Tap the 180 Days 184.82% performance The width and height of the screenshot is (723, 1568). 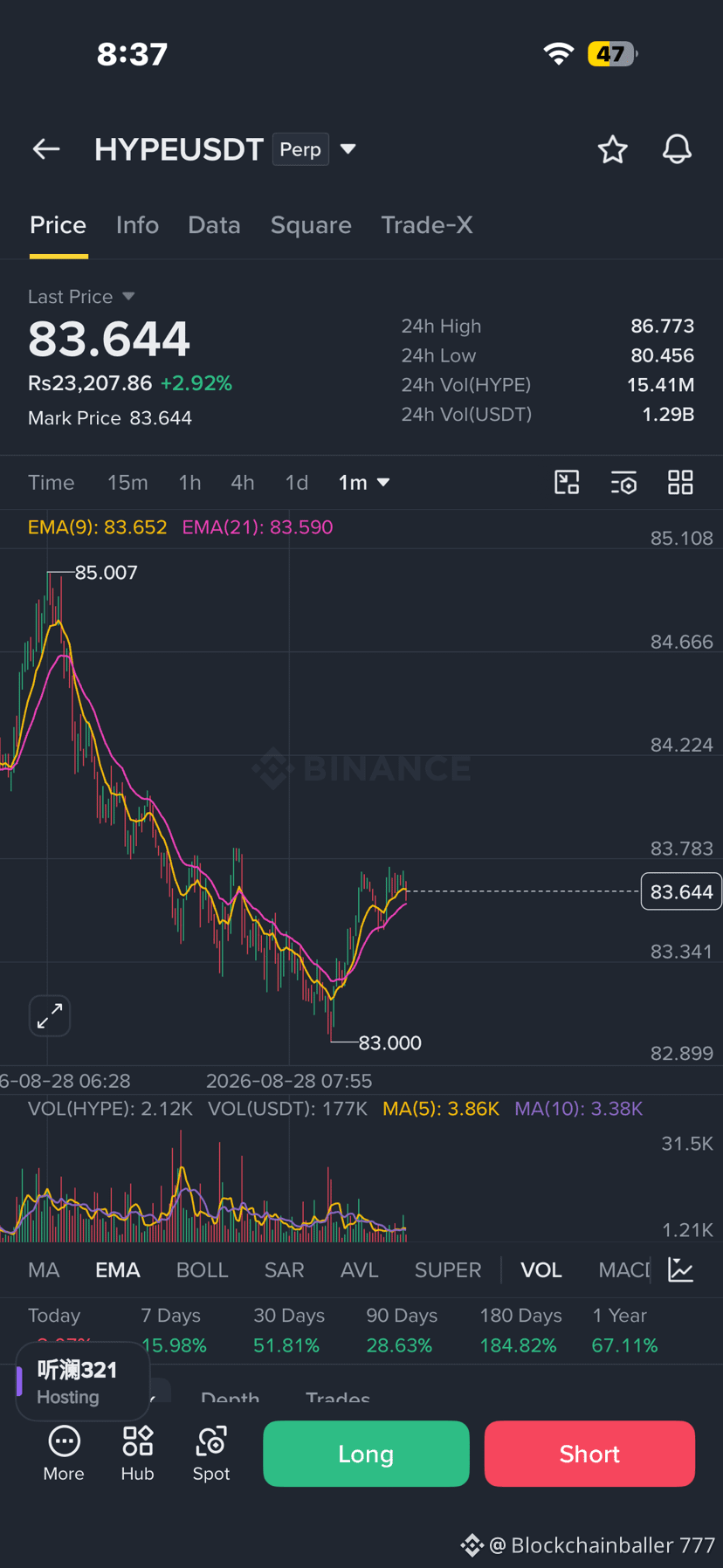pos(520,1331)
